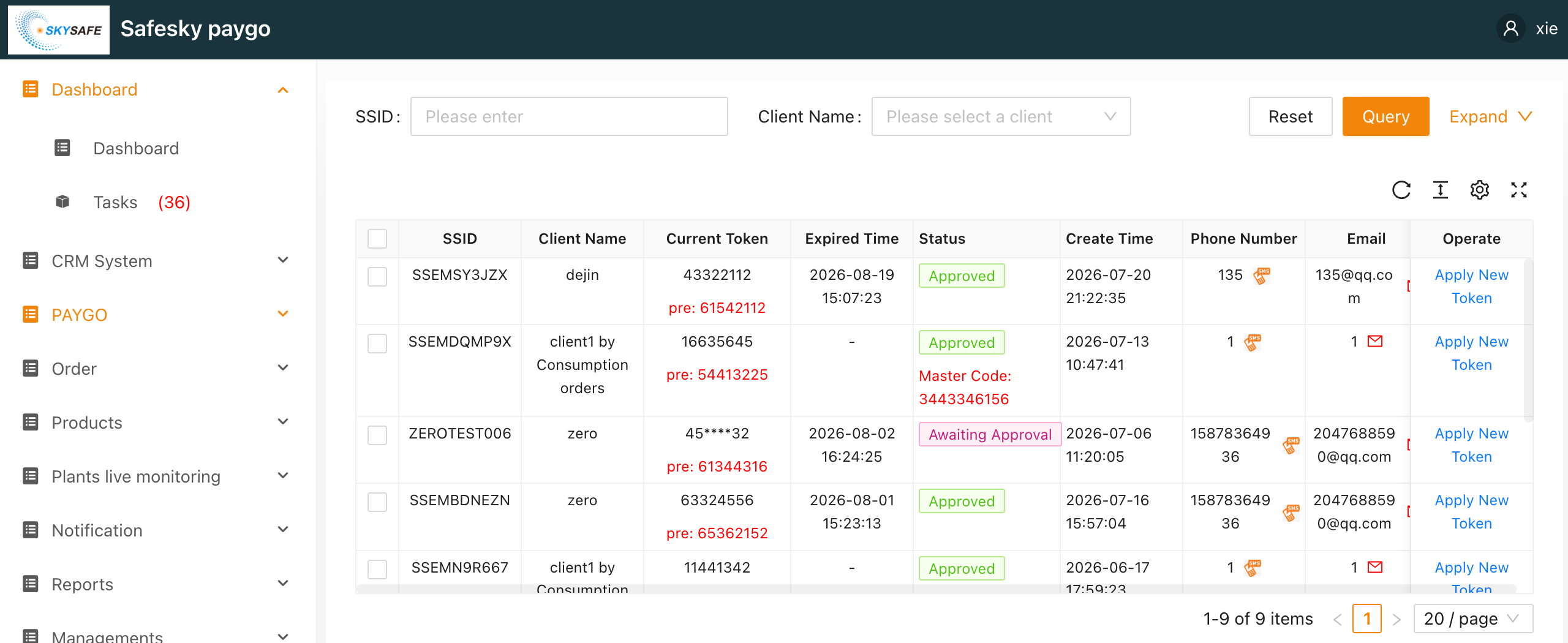The image size is (1568, 643).
Task: Click the user avatar icon
Action: click(x=1510, y=29)
